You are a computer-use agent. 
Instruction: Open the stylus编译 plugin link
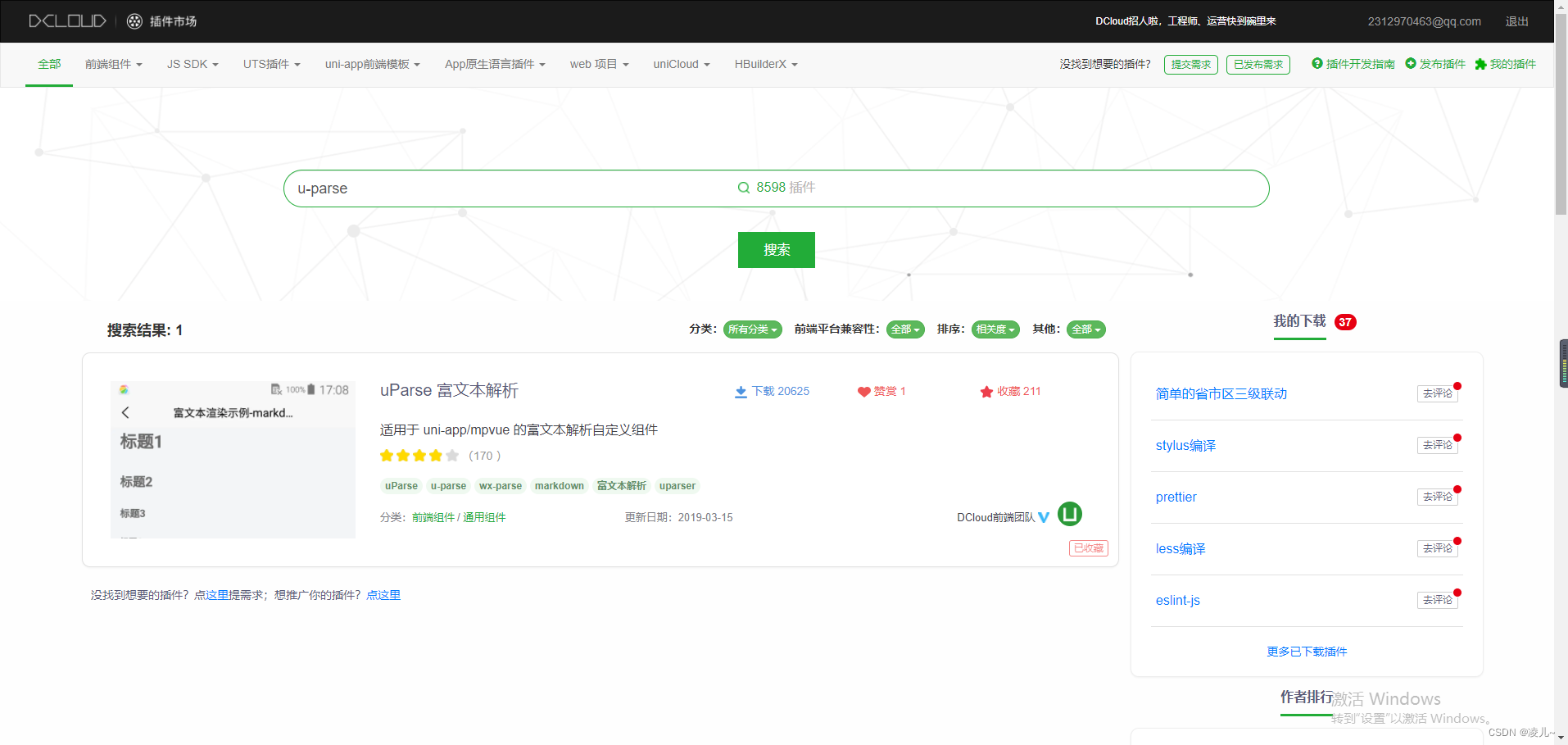point(1185,446)
